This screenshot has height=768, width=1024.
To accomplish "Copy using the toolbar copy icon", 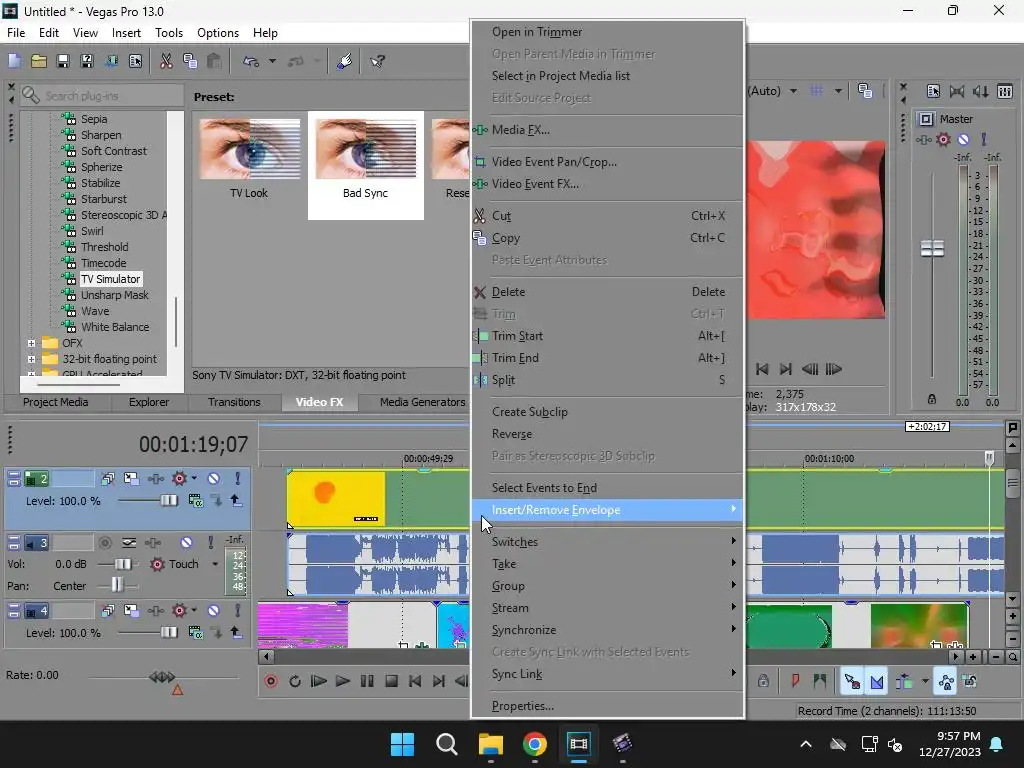I will (190, 61).
